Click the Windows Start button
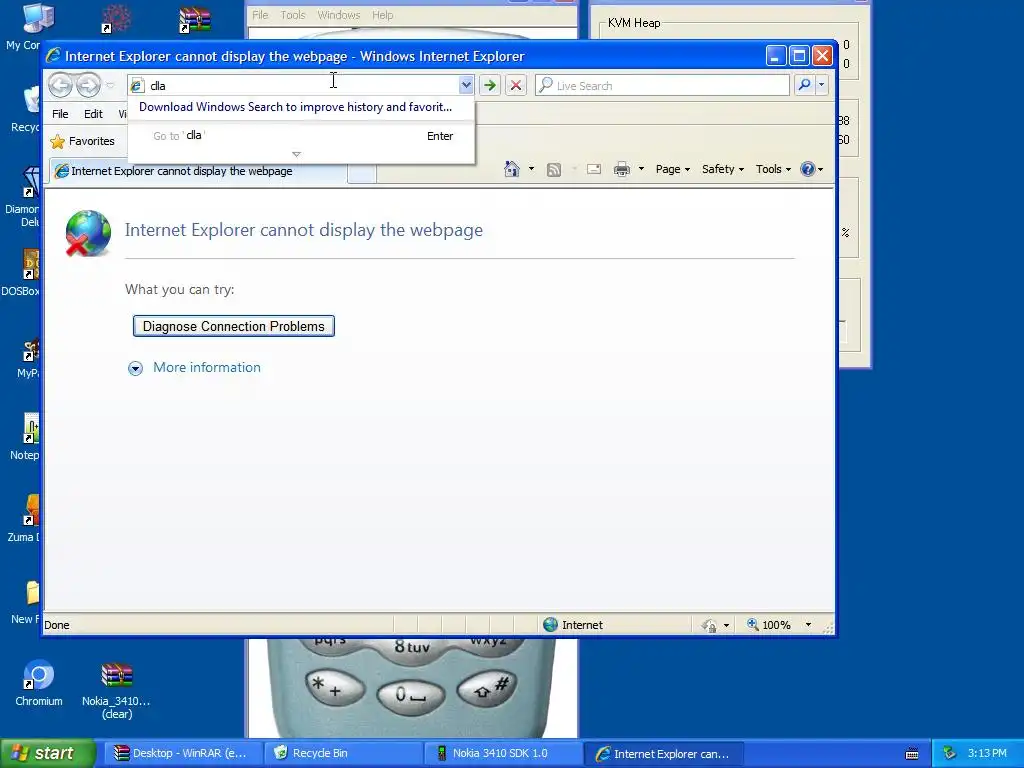1024x768 pixels. coord(47,754)
